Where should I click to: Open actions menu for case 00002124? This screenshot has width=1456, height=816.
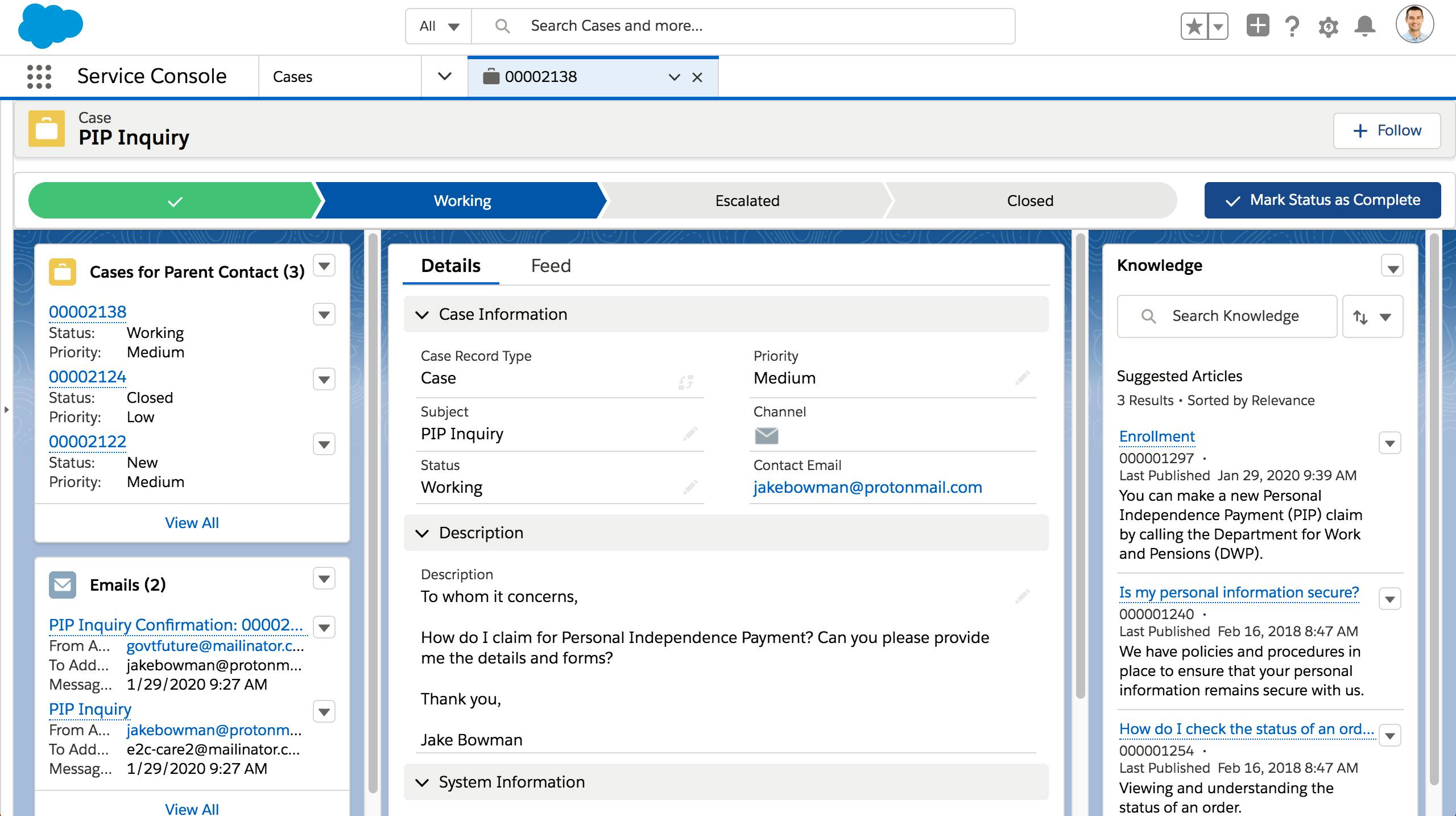324,380
